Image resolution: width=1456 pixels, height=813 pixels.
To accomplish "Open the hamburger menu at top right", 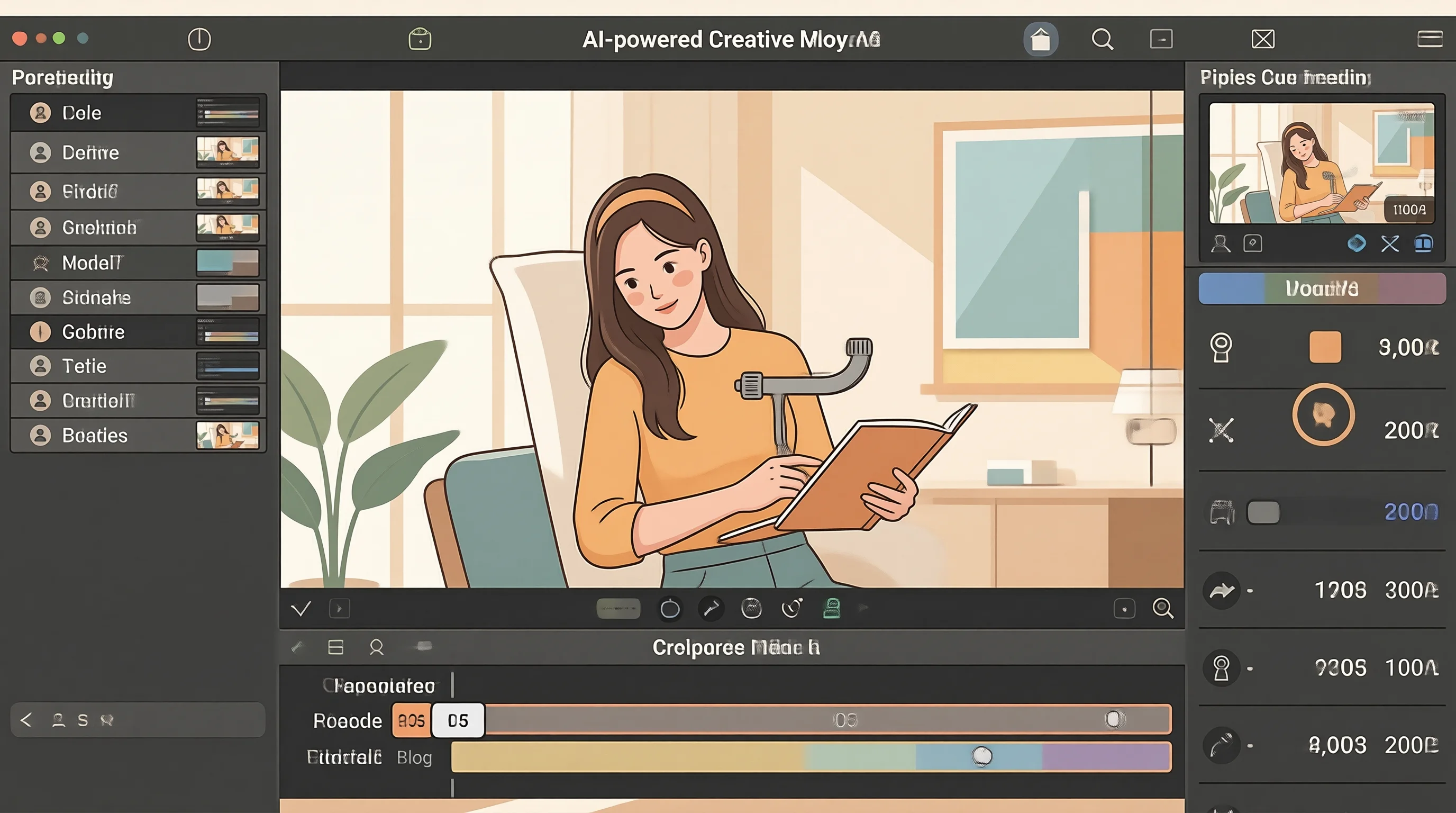I will point(1430,39).
